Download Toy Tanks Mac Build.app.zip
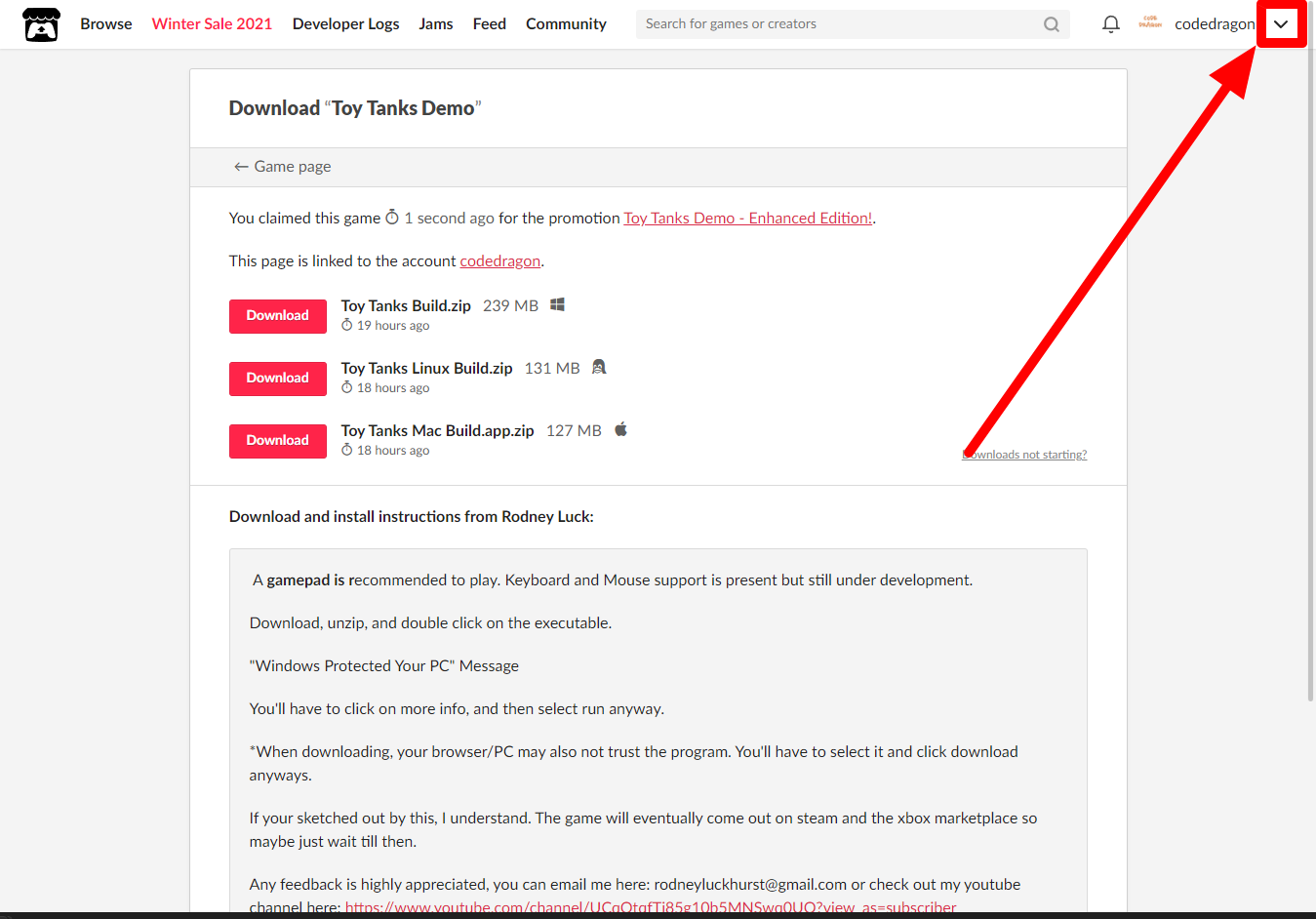Screen dimensions: 1316x919 click(278, 441)
